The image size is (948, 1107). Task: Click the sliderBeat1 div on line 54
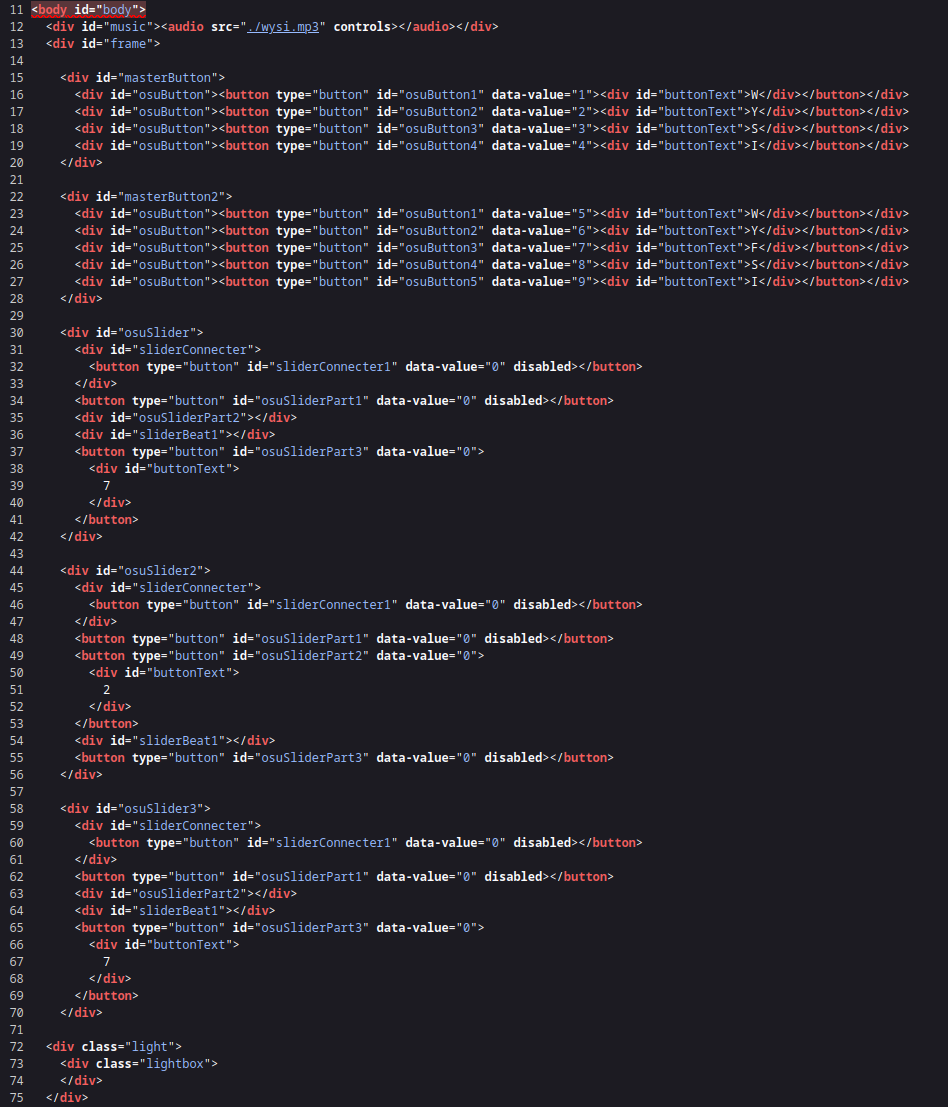click(175, 741)
